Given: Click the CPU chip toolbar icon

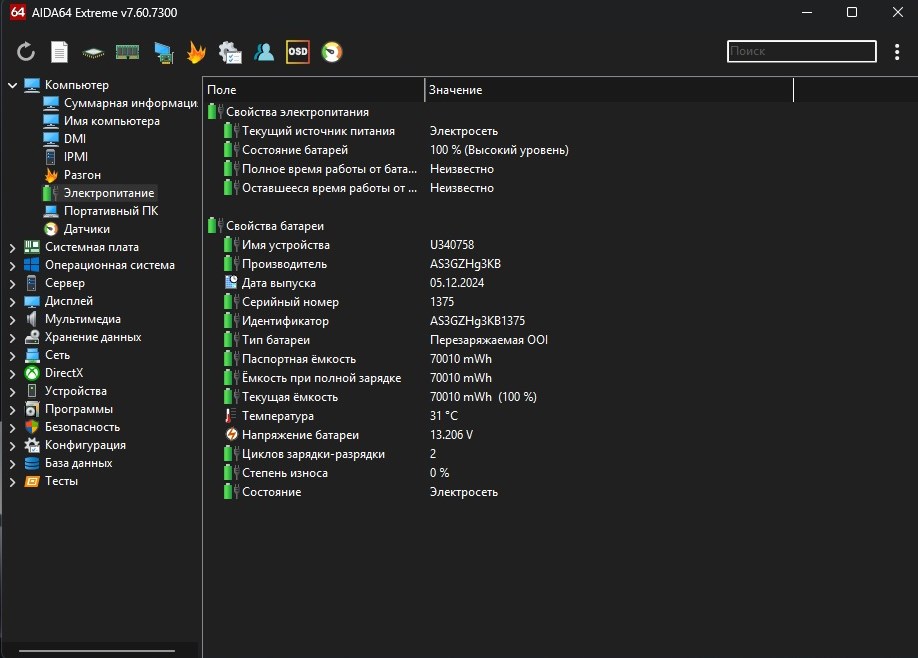Looking at the screenshot, I should [93, 52].
